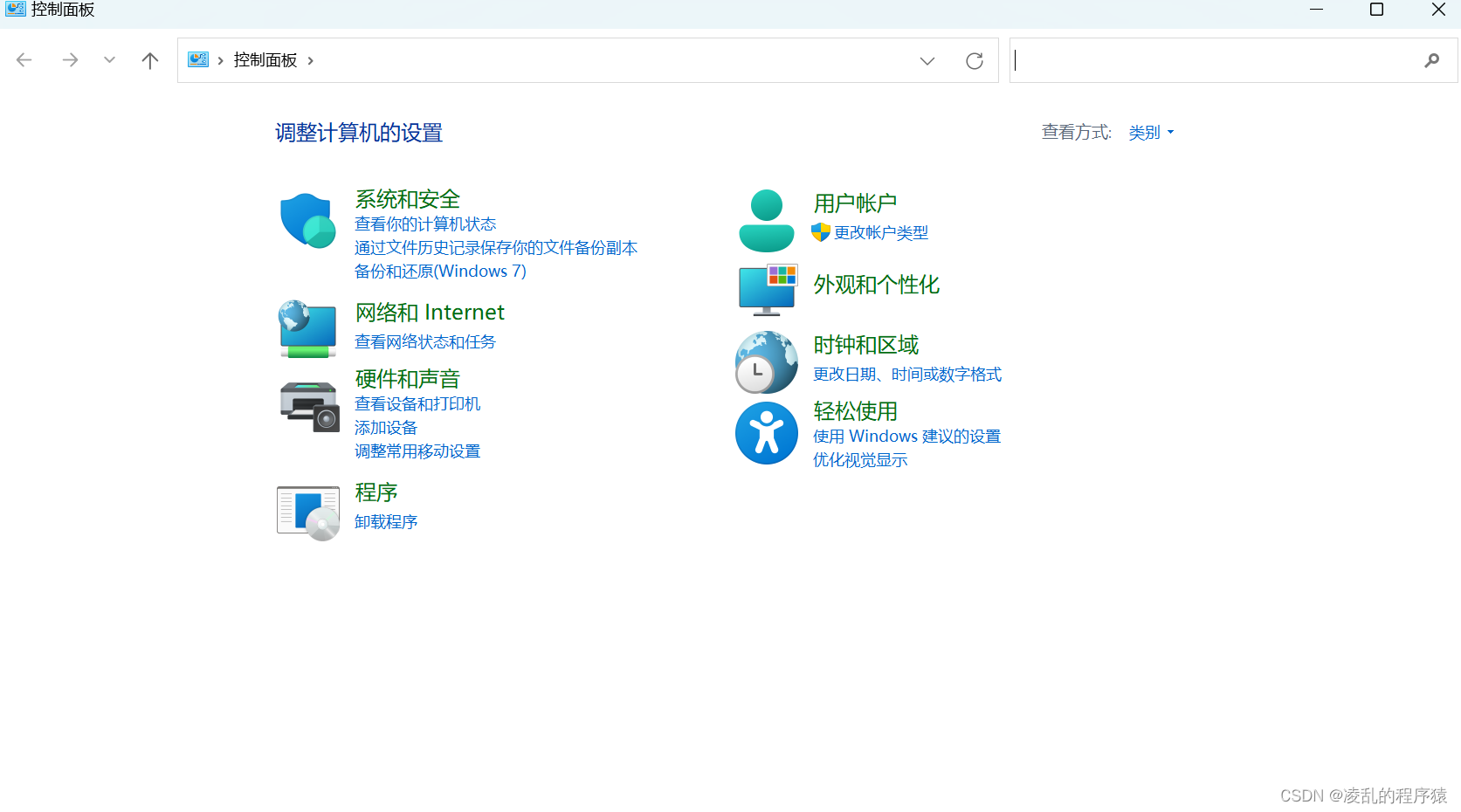Click the Network and Internet globe icon
The image size is (1461, 812).
click(307, 329)
